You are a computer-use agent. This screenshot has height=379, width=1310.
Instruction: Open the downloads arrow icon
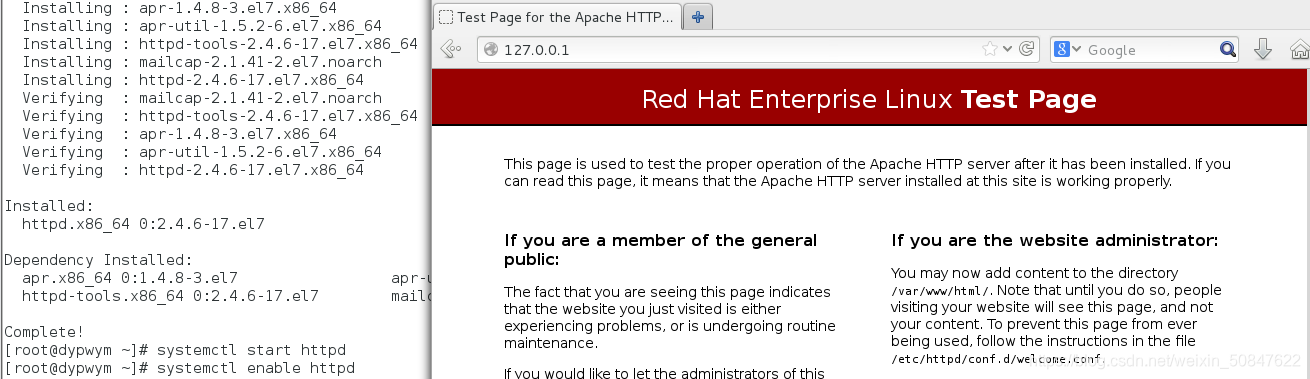(x=1262, y=49)
